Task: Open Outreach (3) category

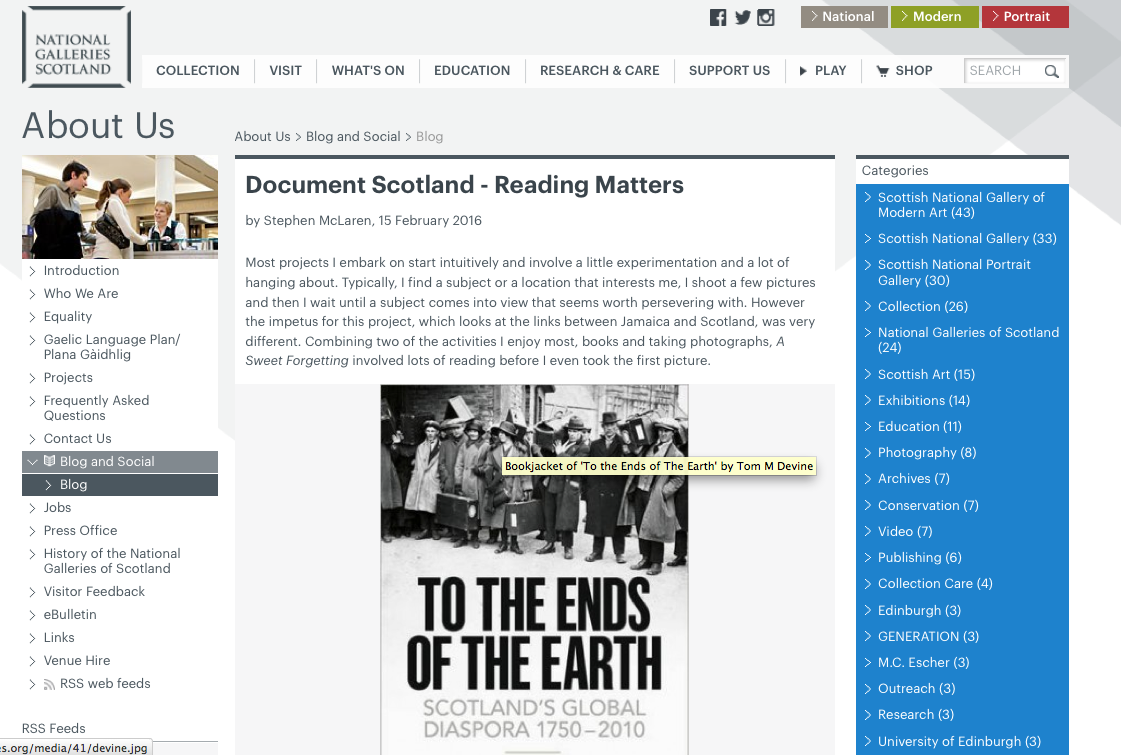Action: (917, 689)
